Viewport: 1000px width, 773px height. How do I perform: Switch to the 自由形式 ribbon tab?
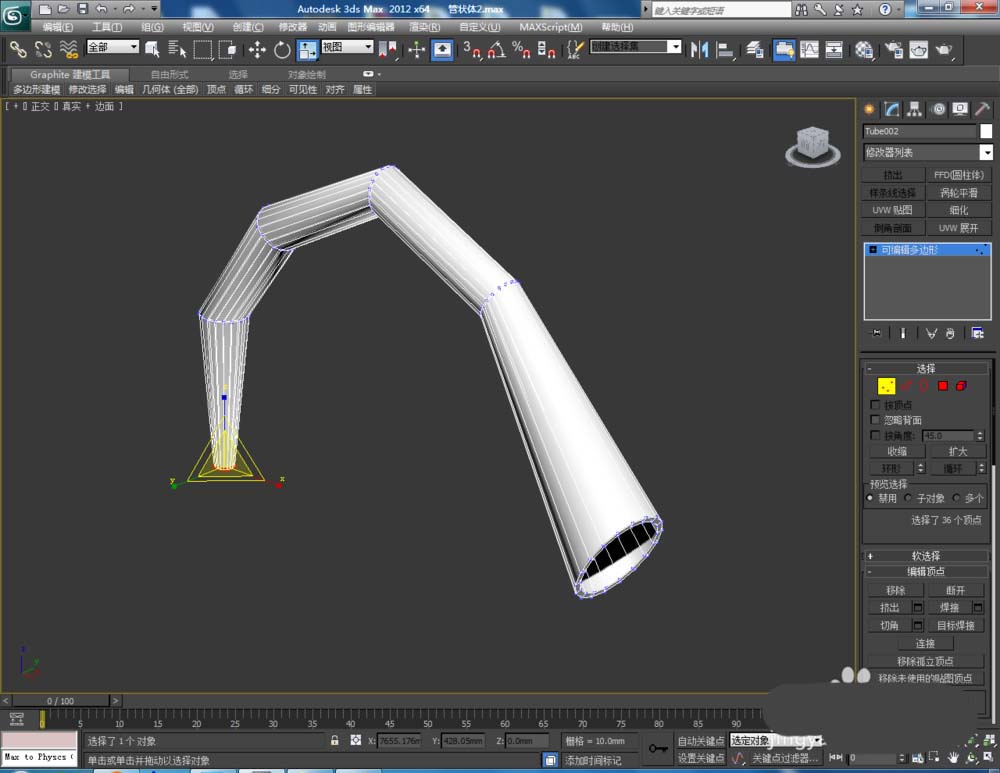point(169,75)
